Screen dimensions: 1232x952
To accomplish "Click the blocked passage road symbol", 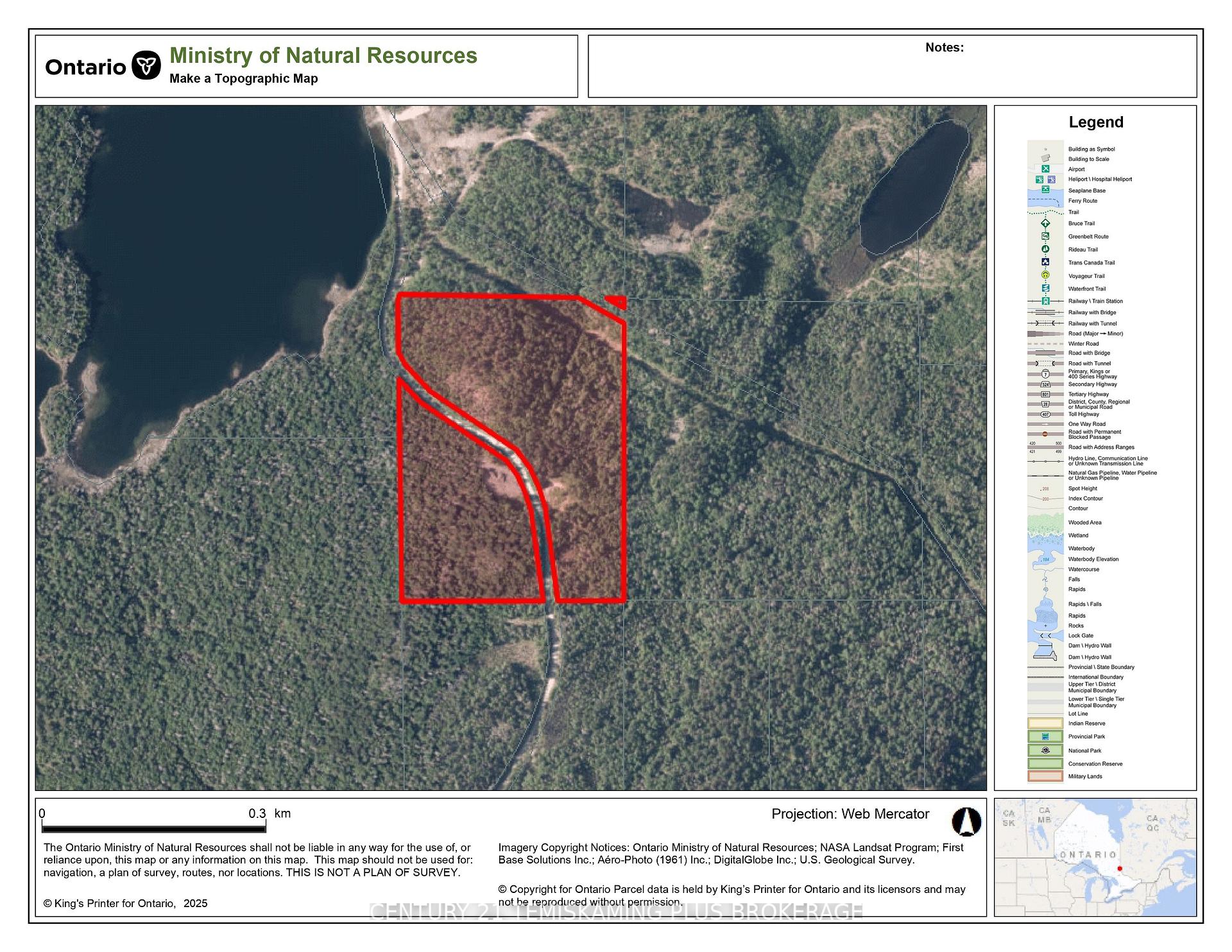I will pos(1045,434).
